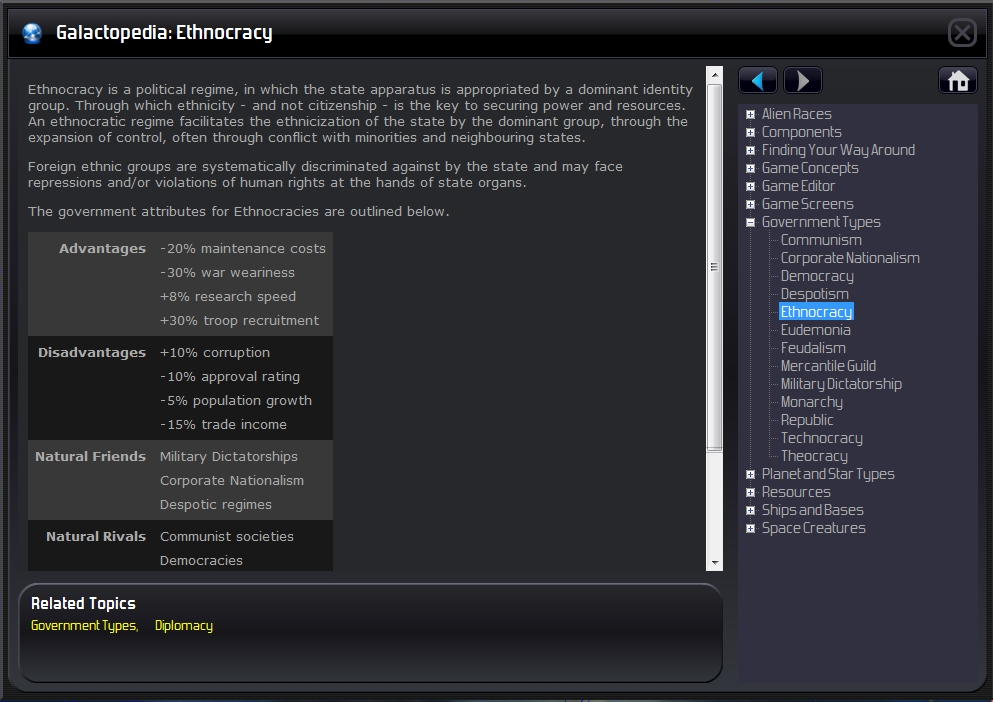Expand Planet and Star Types node
The image size is (993, 702).
(750, 475)
